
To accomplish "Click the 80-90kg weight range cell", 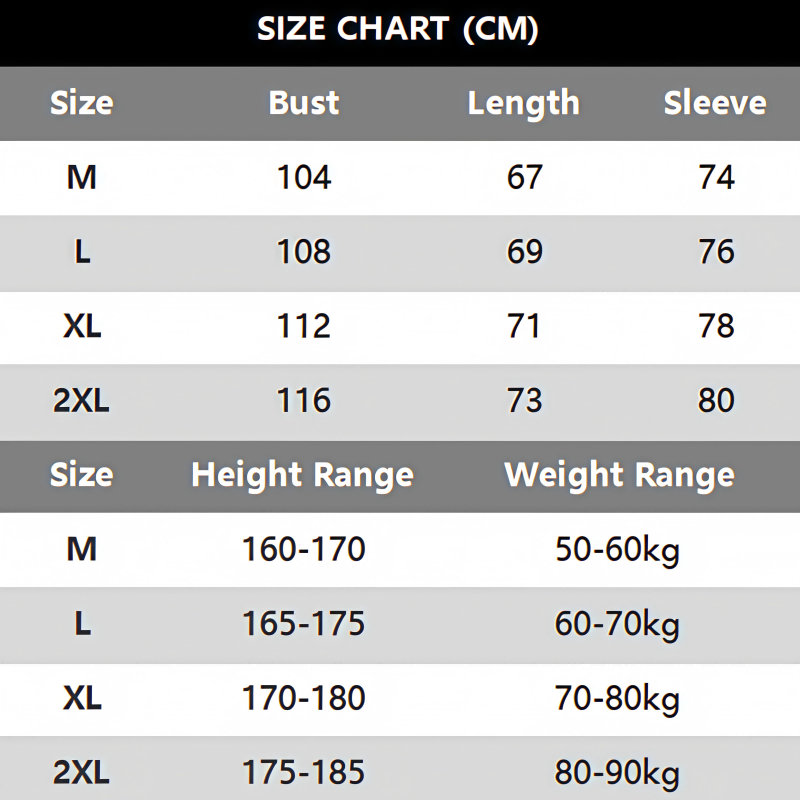I will pos(617,772).
